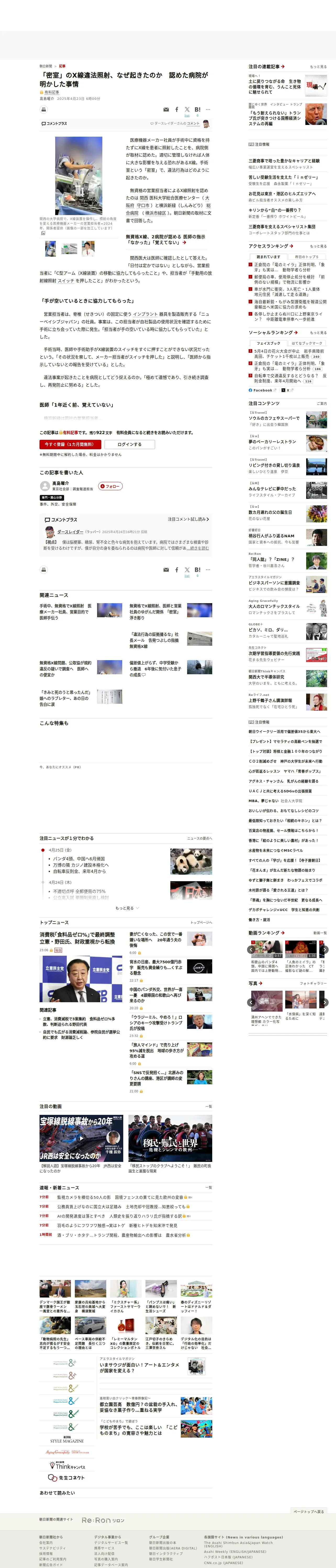Image resolution: width=336 pixels, height=1568 pixels.
Task: Open 移民・難民と世界 video thumbnail
Action: pyautogui.click(x=170, y=1139)
